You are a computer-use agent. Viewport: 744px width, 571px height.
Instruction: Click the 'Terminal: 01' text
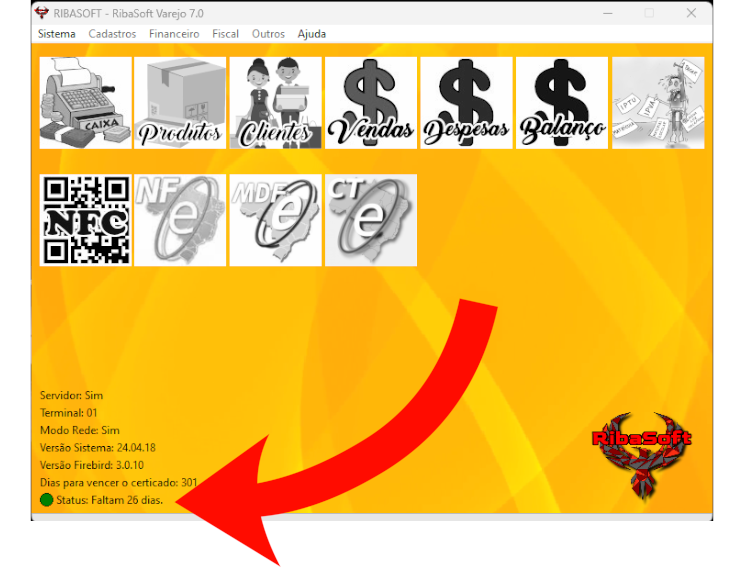click(x=68, y=413)
